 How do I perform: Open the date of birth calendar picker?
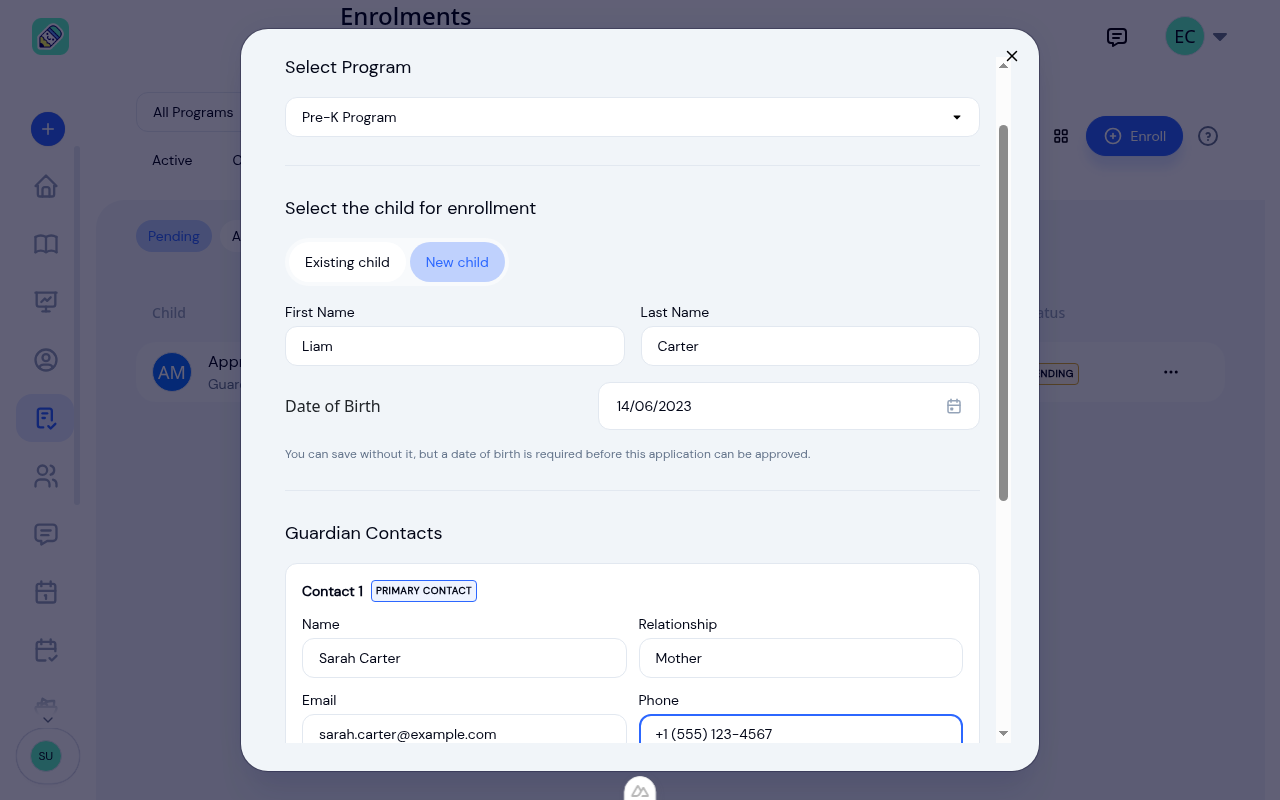click(954, 406)
